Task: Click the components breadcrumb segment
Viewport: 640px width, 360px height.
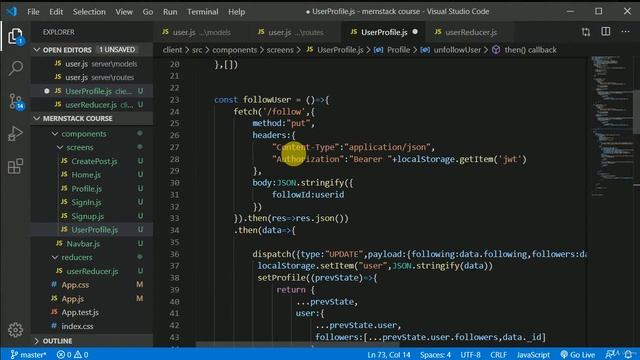Action: tap(234, 50)
